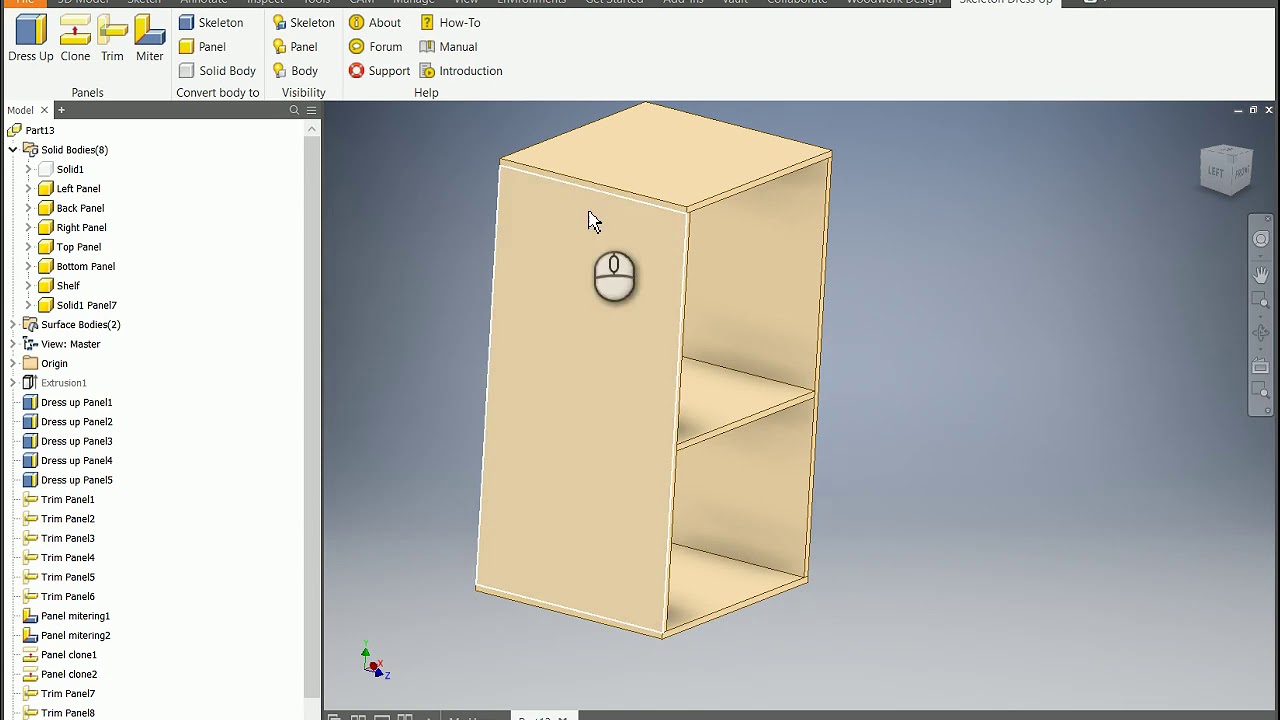Convert body to Panel
The width and height of the screenshot is (1280, 720).
202,46
